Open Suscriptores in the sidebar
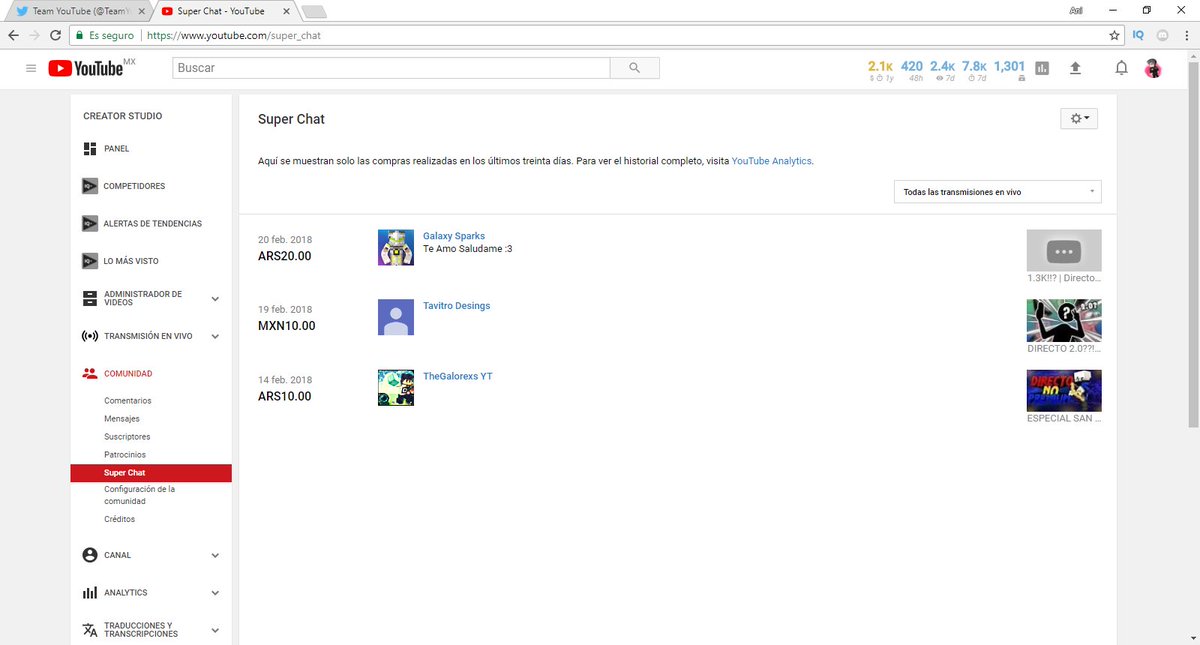 pyautogui.click(x=127, y=437)
